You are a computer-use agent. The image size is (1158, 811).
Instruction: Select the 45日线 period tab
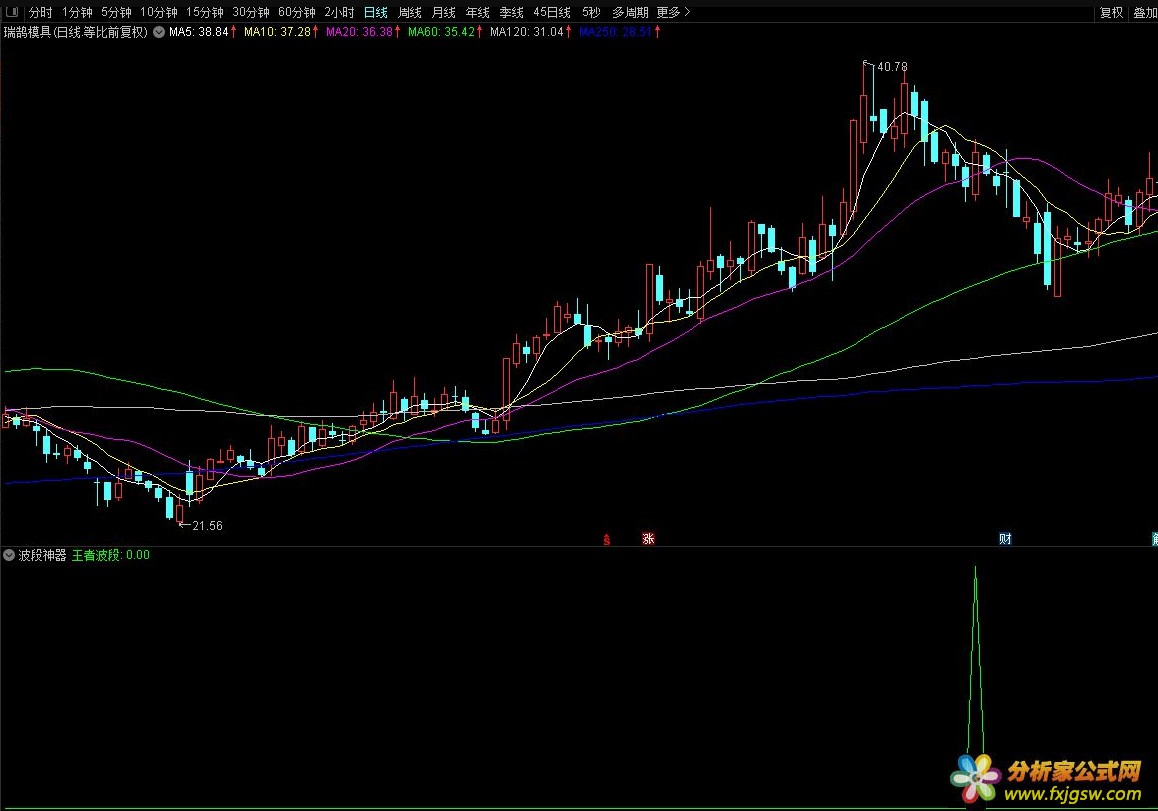[x=552, y=13]
